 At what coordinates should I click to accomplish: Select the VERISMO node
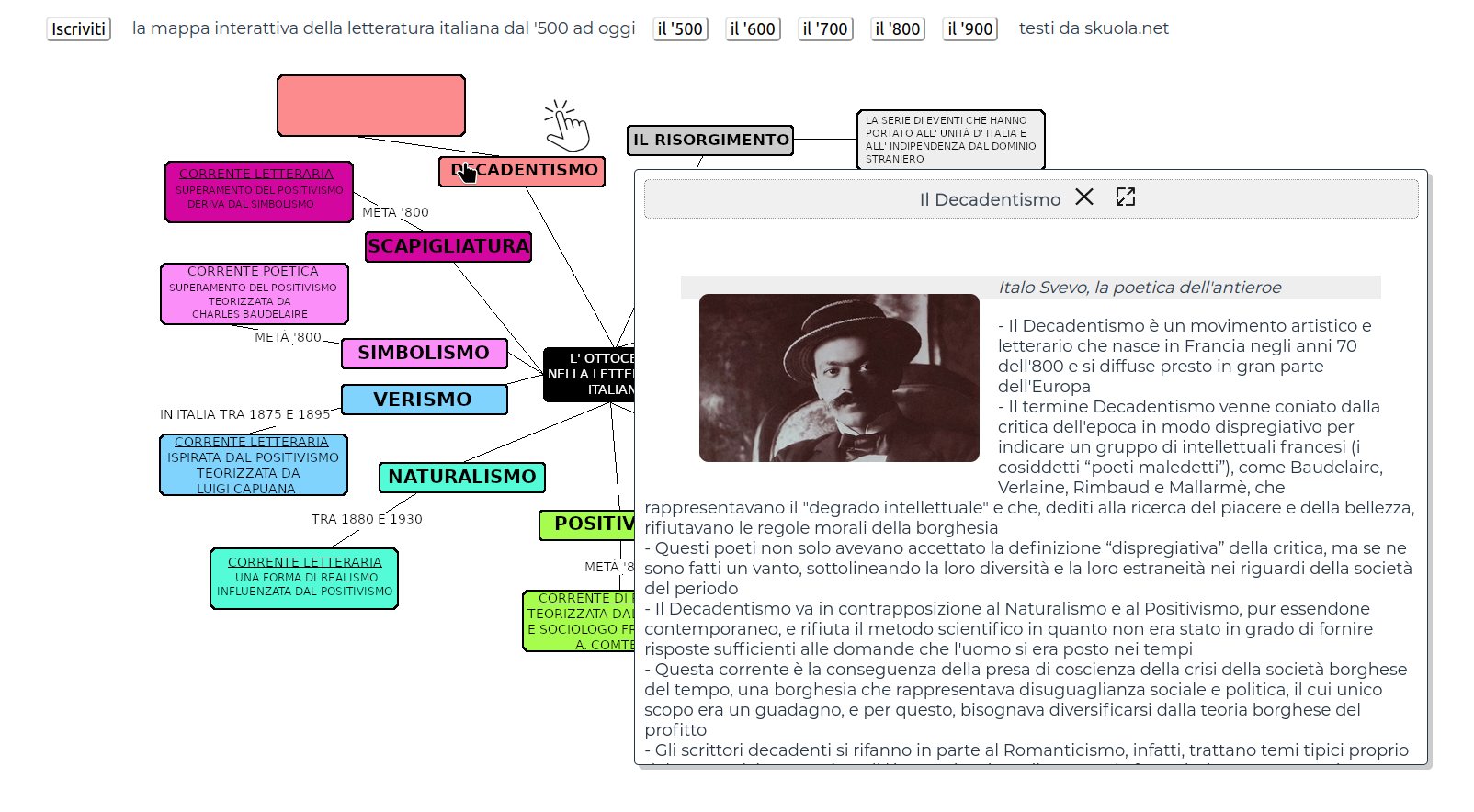(424, 400)
